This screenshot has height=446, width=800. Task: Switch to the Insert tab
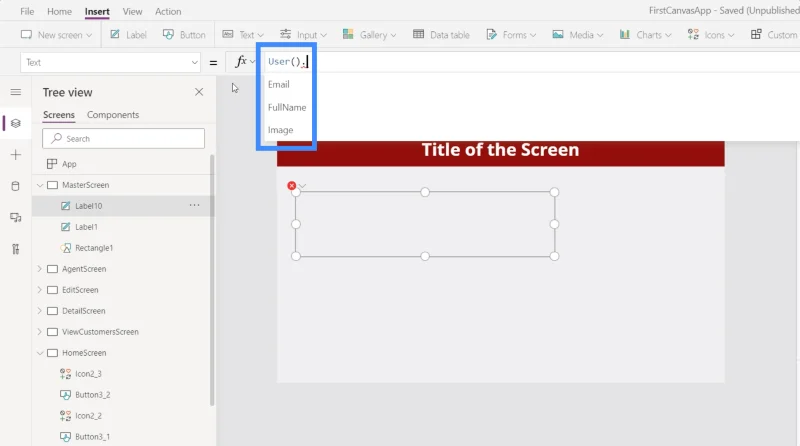97,11
